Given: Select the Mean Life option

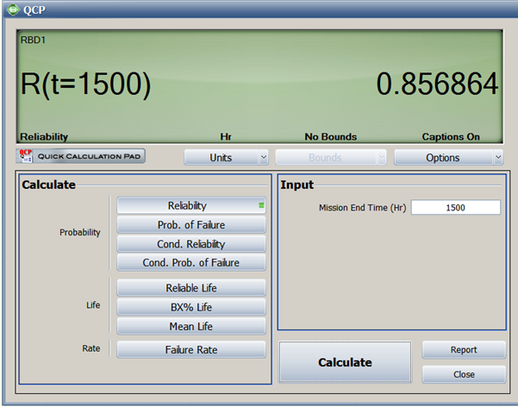Looking at the screenshot, I should tap(191, 326).
